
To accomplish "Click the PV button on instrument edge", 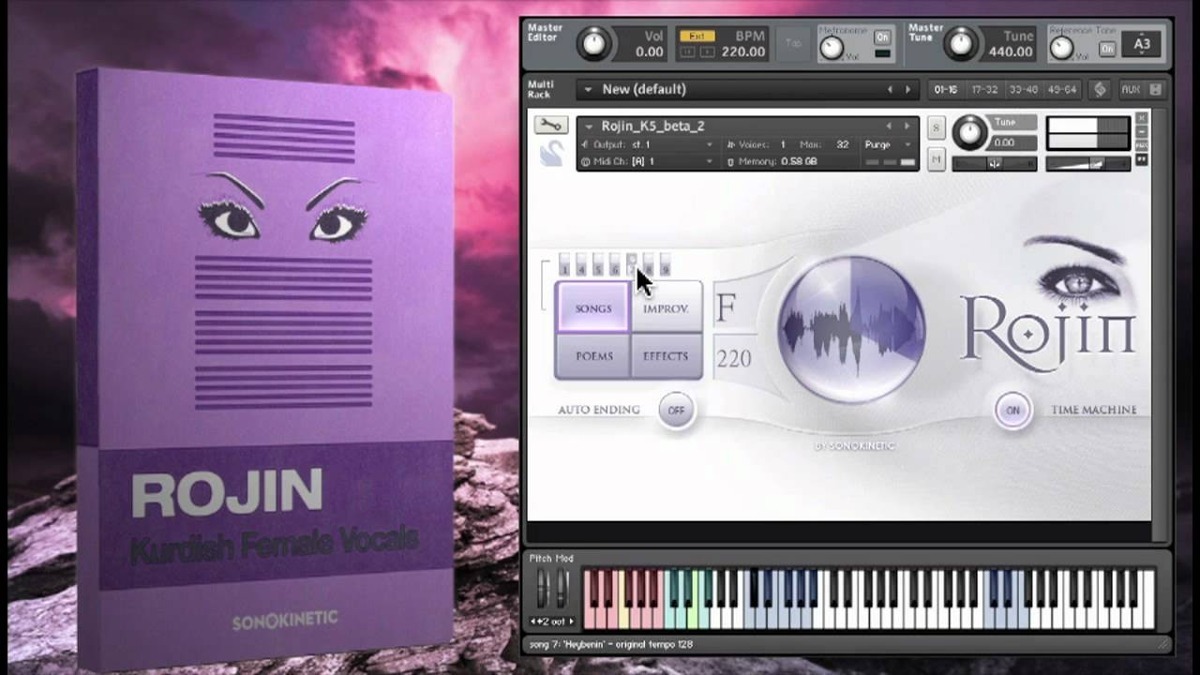I will coord(1142,159).
